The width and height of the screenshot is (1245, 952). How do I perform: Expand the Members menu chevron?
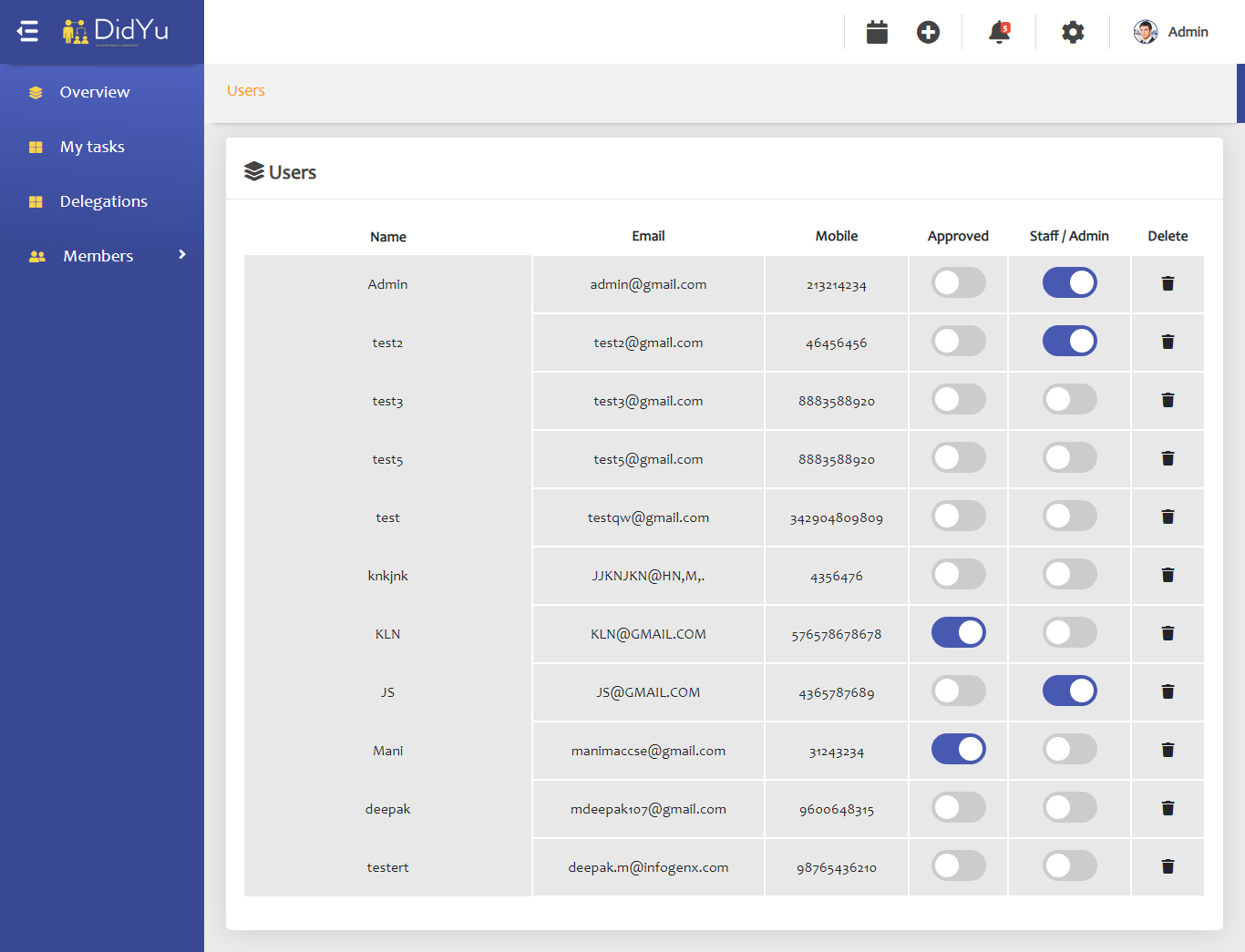tap(181, 255)
